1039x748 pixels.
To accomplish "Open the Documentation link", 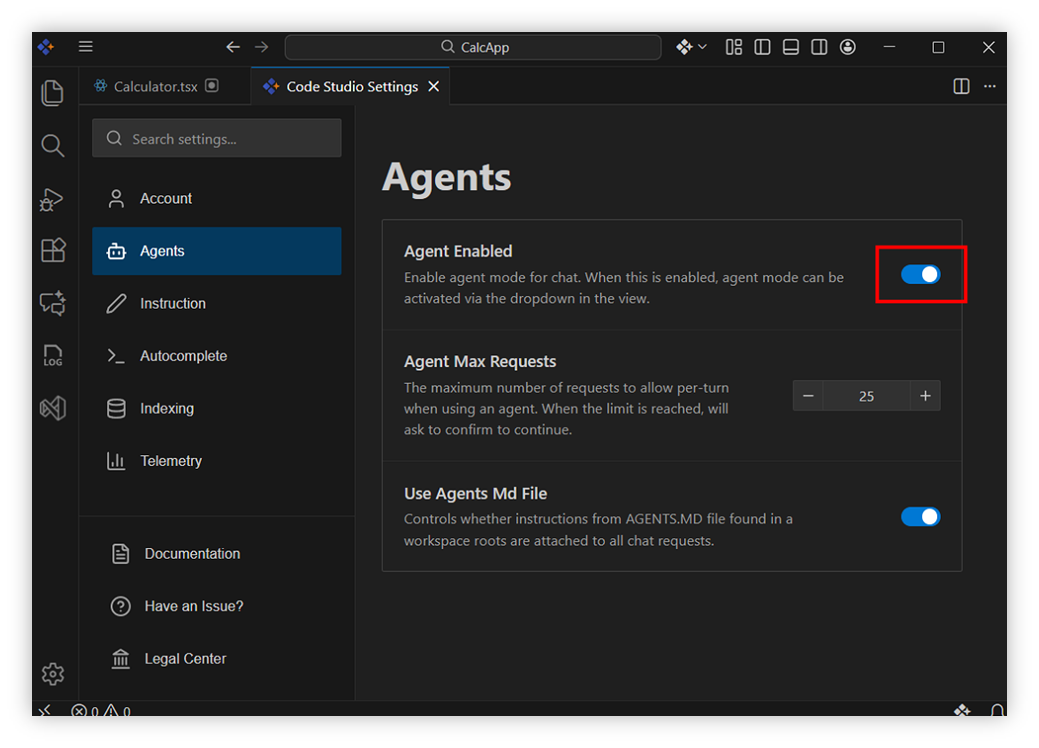I will (191, 554).
